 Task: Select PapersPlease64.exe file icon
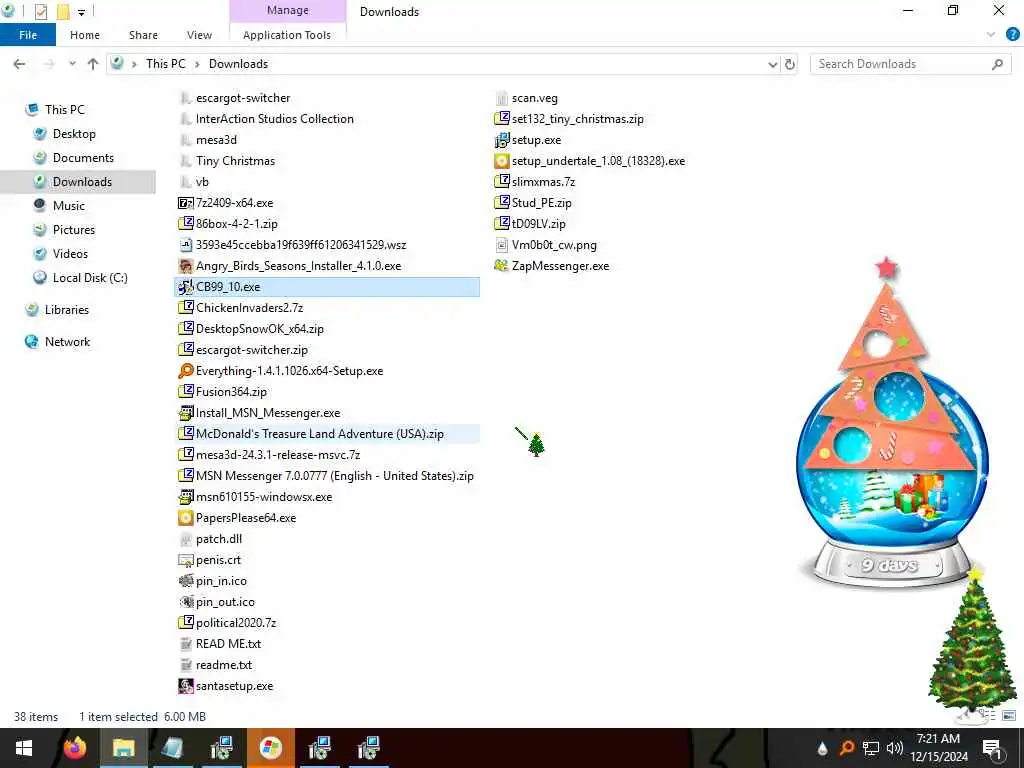pyautogui.click(x=185, y=518)
